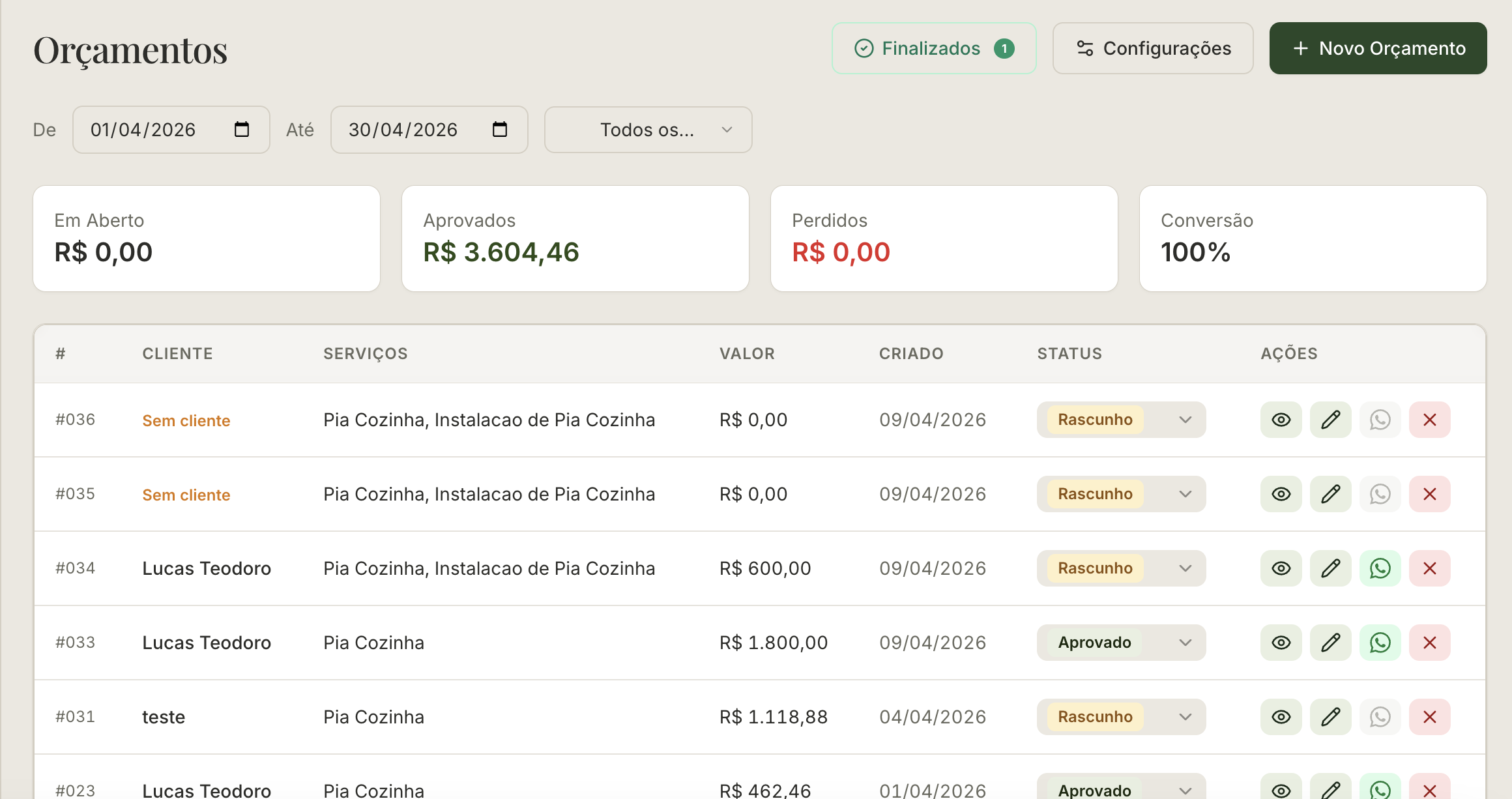Viewport: 1512px width, 799px height.
Task: Click value R$ 1.118,88
Action: 774,717
